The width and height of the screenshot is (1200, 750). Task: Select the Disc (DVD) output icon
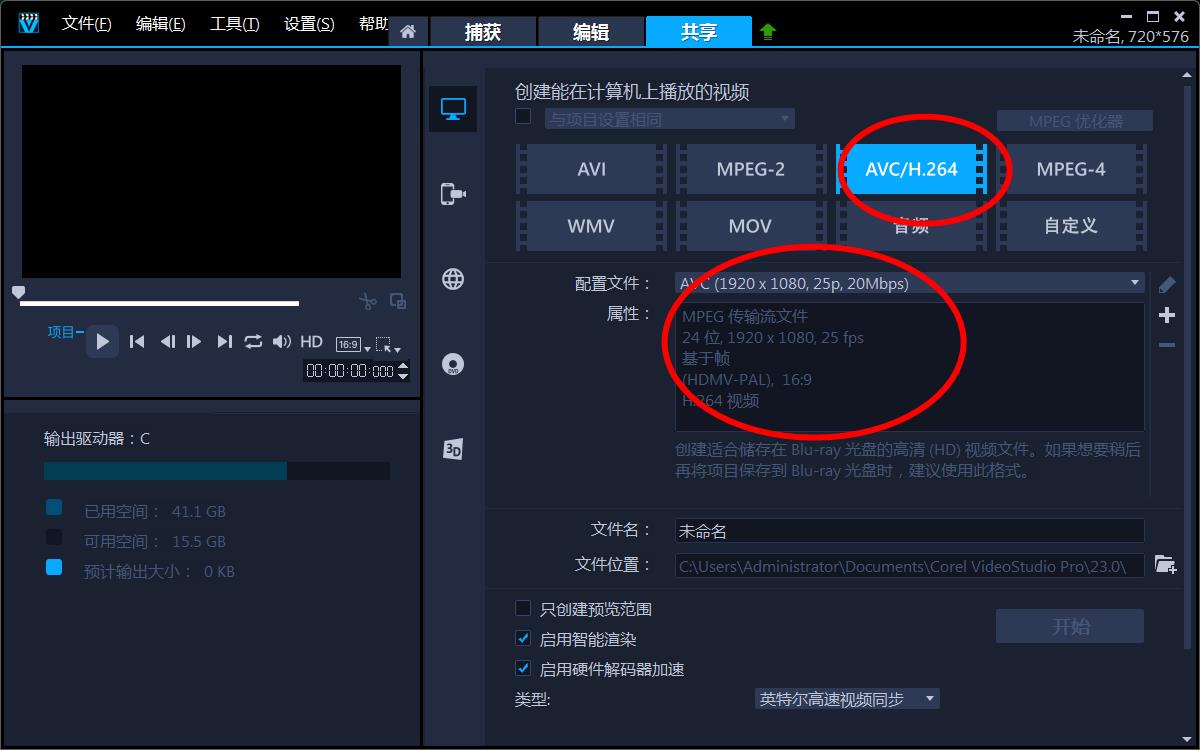point(453,364)
